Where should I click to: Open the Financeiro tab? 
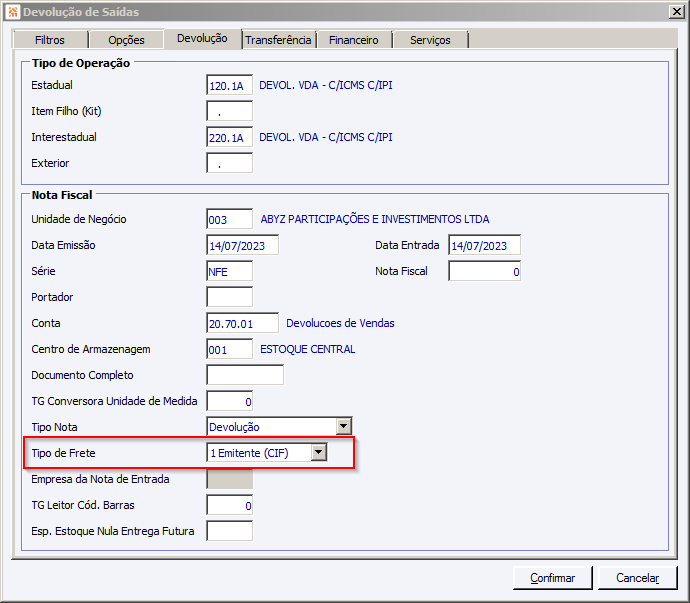pyautogui.click(x=354, y=40)
